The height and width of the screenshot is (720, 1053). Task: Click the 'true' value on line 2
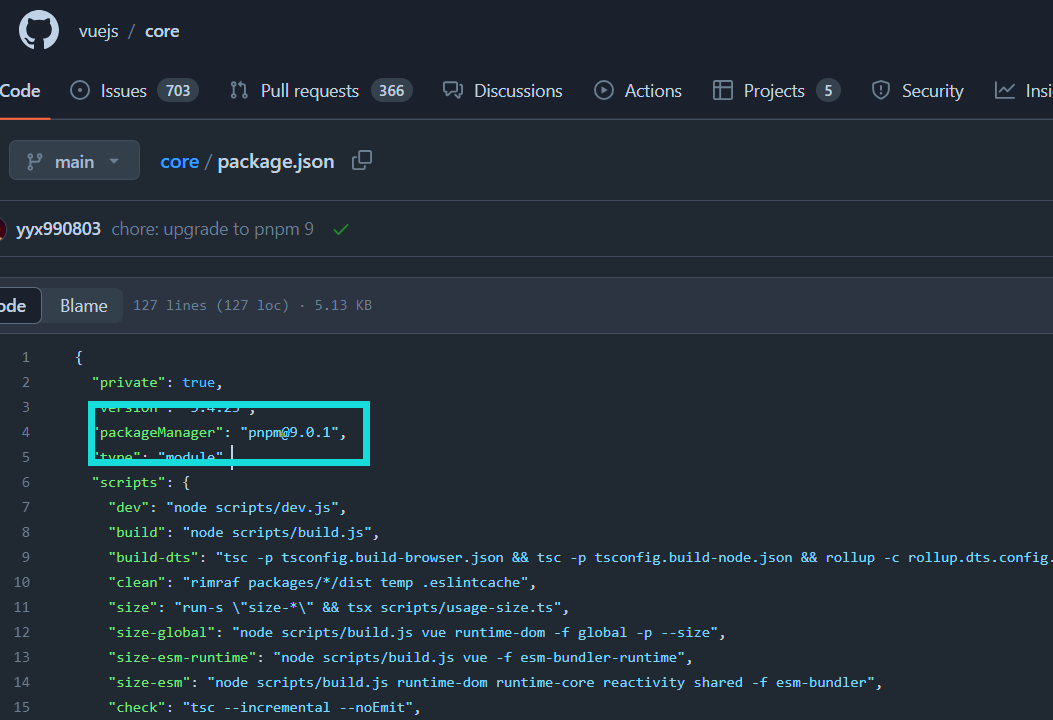click(198, 382)
